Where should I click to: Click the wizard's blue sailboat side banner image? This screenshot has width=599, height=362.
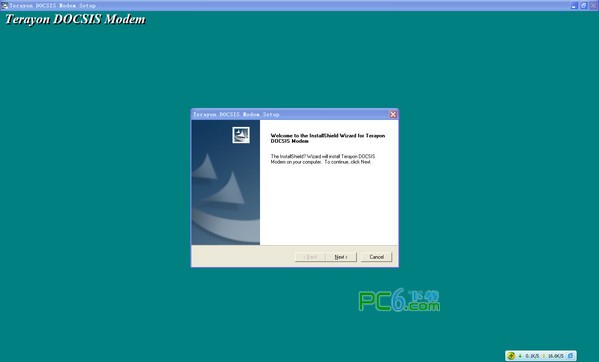(226, 183)
